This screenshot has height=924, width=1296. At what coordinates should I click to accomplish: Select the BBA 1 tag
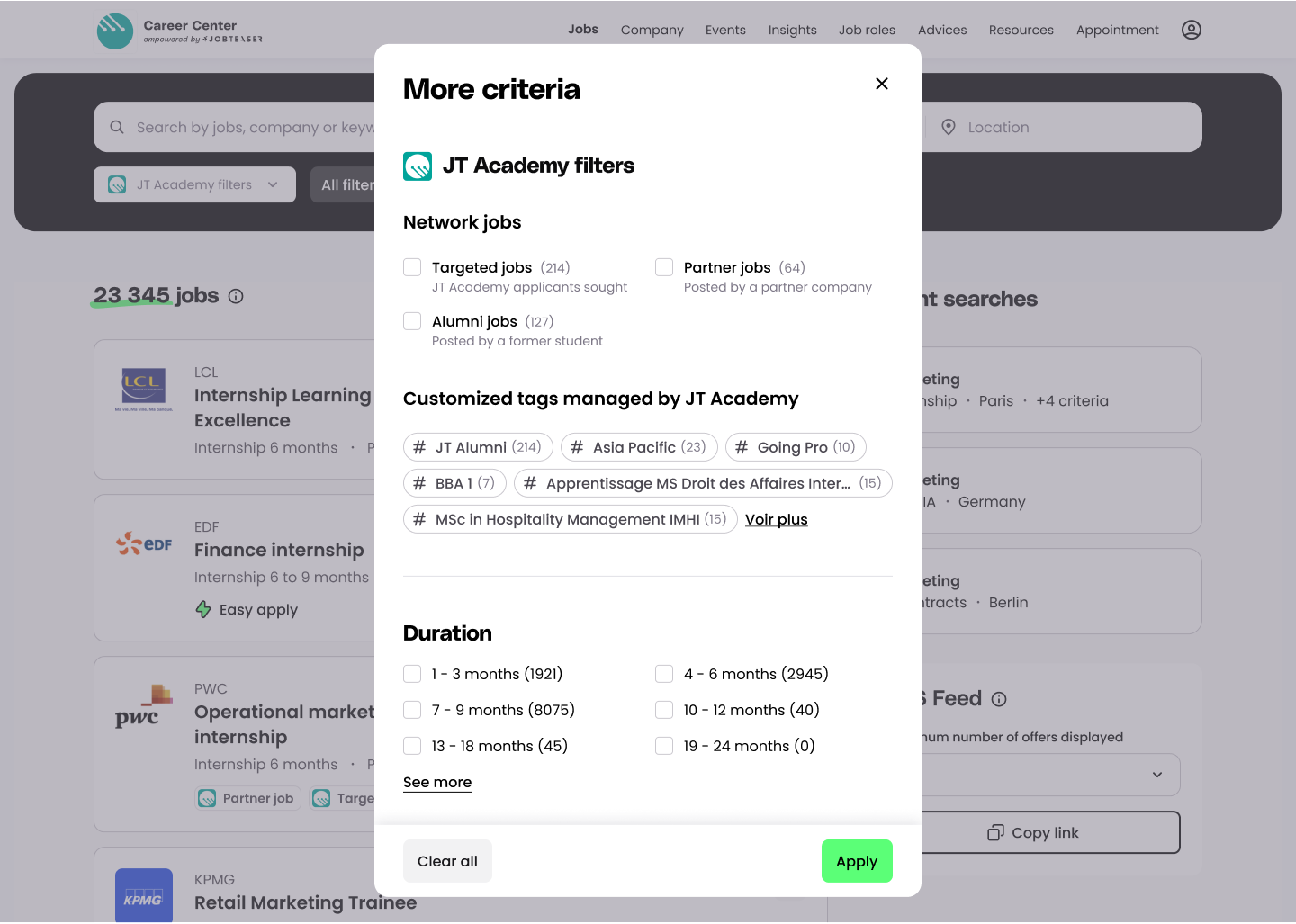[455, 483]
